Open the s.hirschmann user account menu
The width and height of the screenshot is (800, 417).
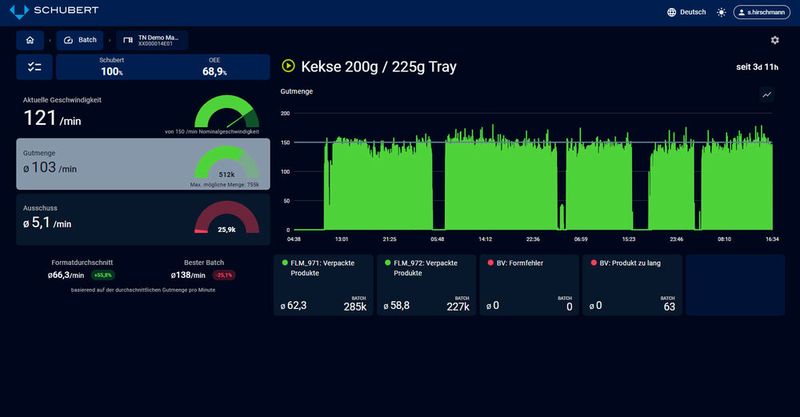(x=762, y=12)
